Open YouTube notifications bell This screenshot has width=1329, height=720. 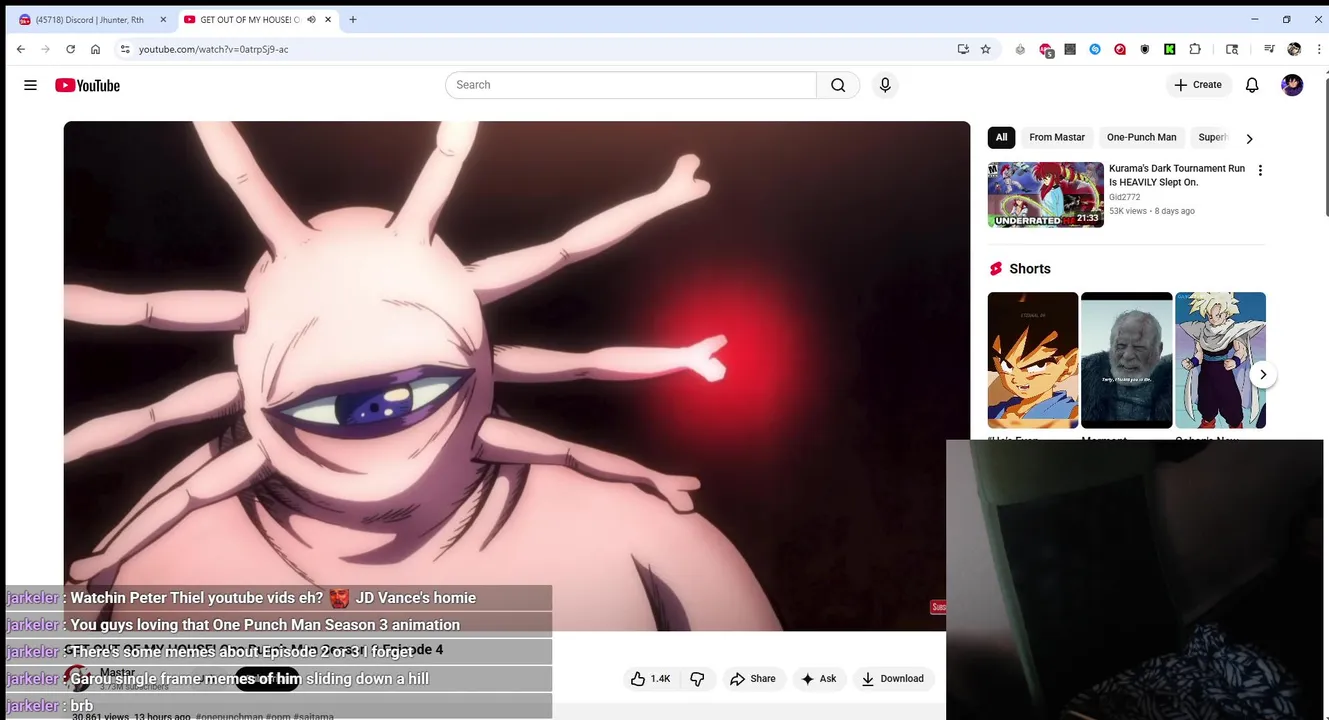pos(1252,85)
